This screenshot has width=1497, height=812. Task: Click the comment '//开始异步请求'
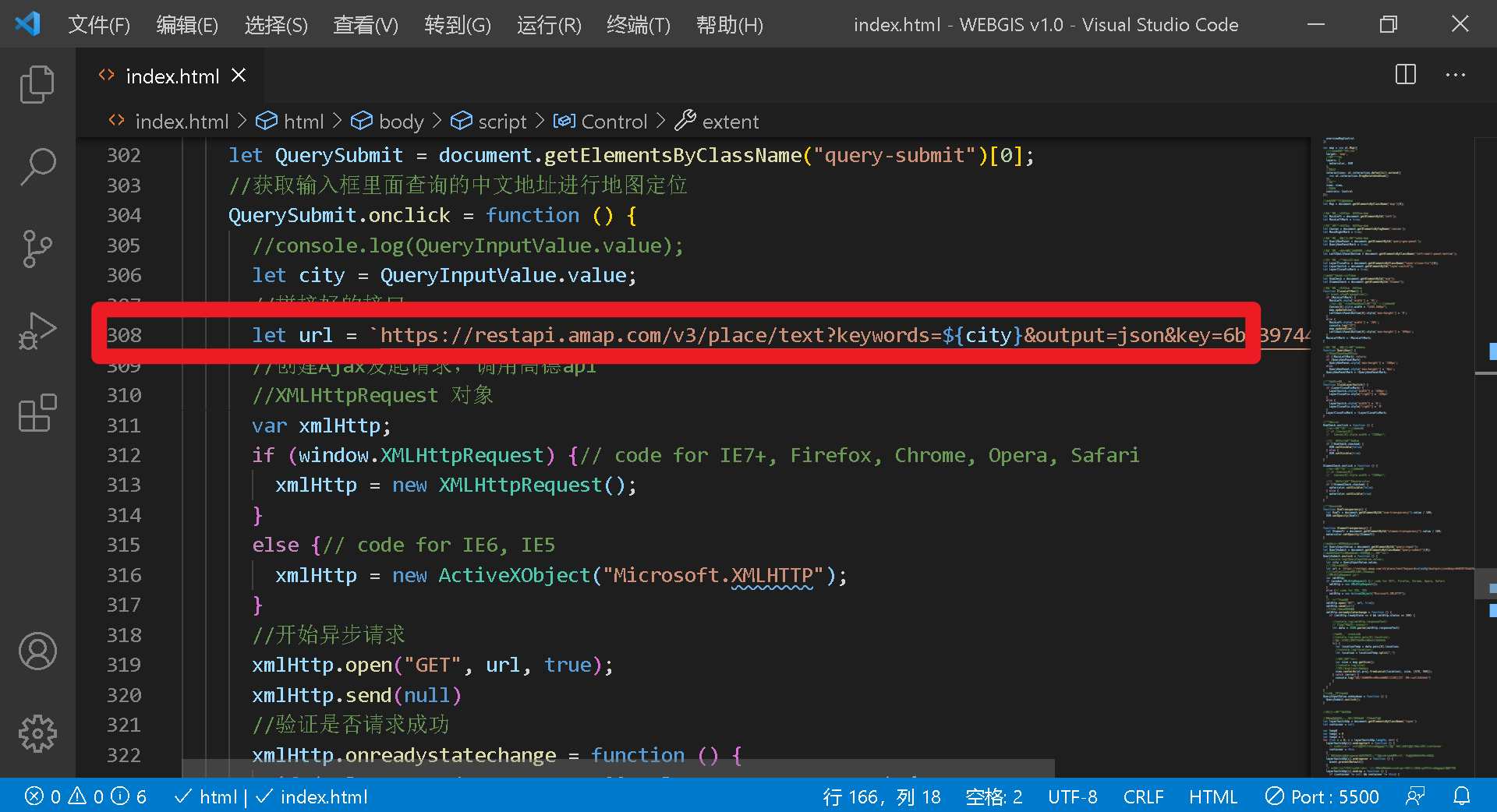click(328, 635)
